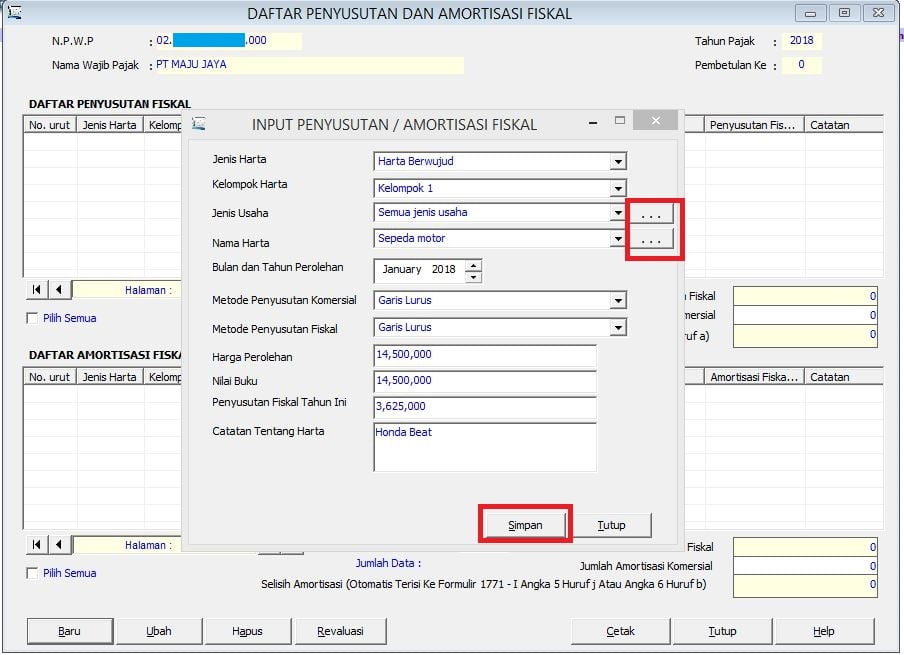Screen dimensions: 904x655
Task: Click Tutup button in the main window
Action: coord(722,631)
